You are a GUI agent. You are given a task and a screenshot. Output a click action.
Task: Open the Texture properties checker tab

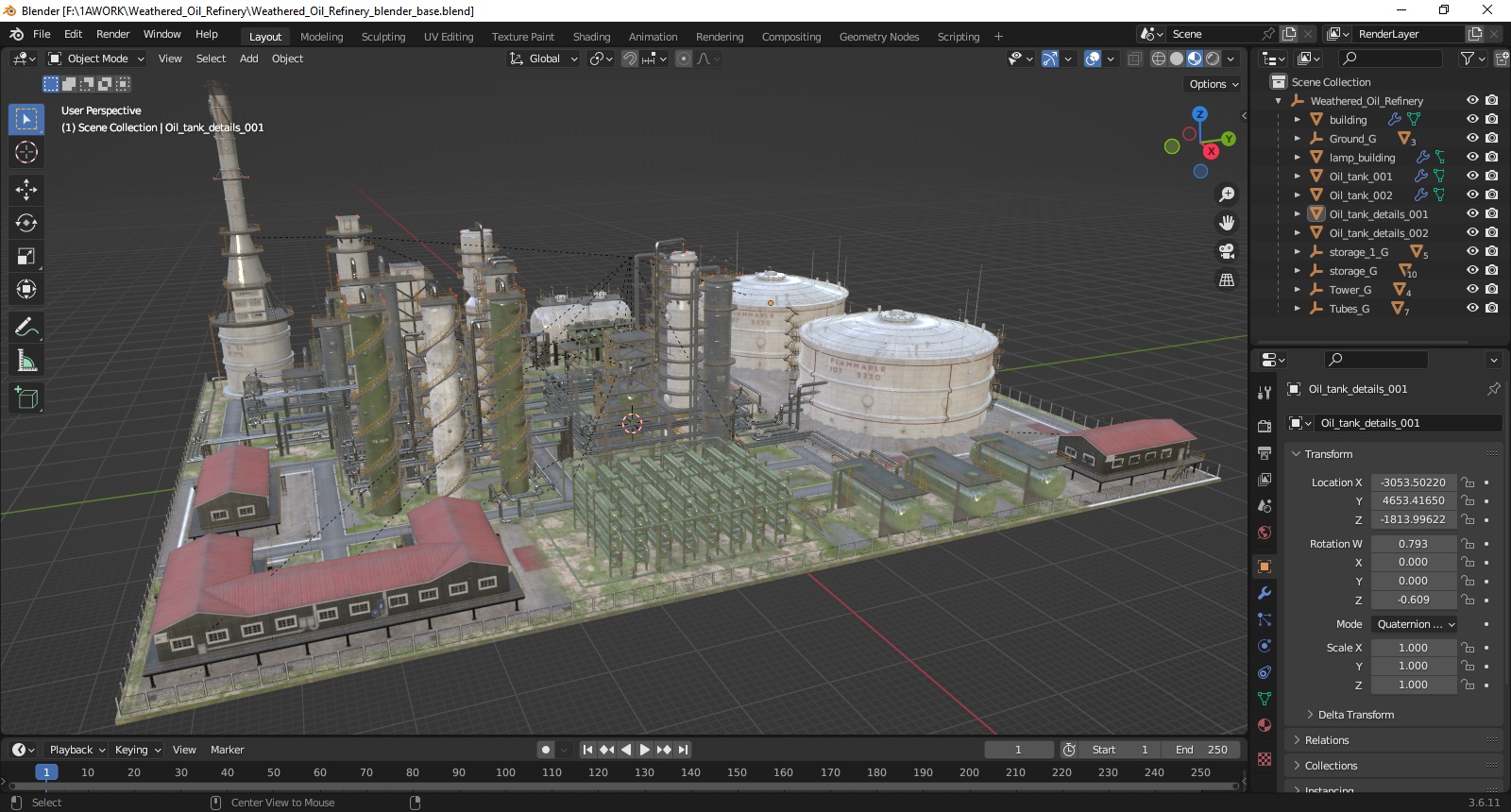(1265, 759)
